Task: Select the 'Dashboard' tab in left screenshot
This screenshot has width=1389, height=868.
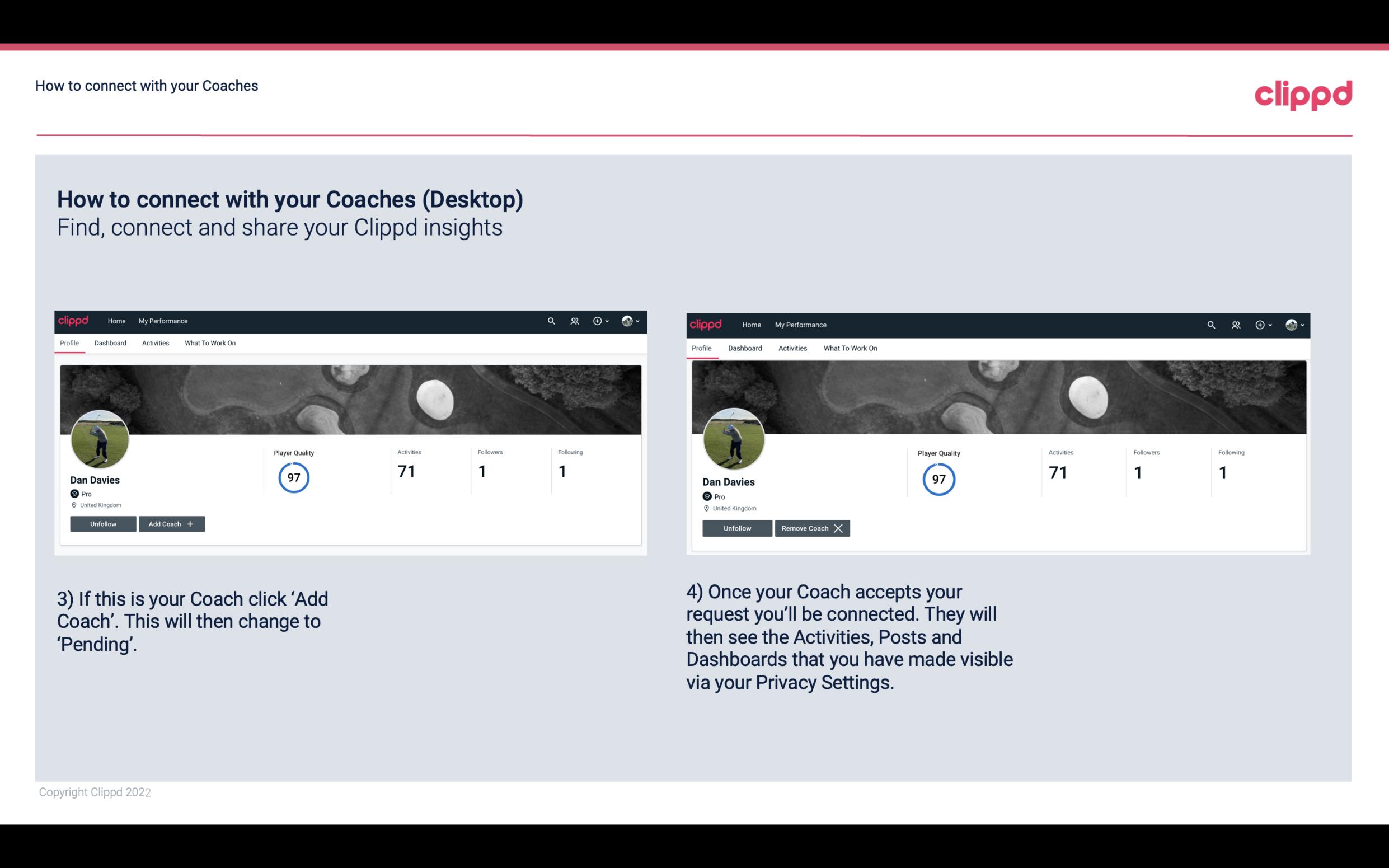Action: point(110,343)
